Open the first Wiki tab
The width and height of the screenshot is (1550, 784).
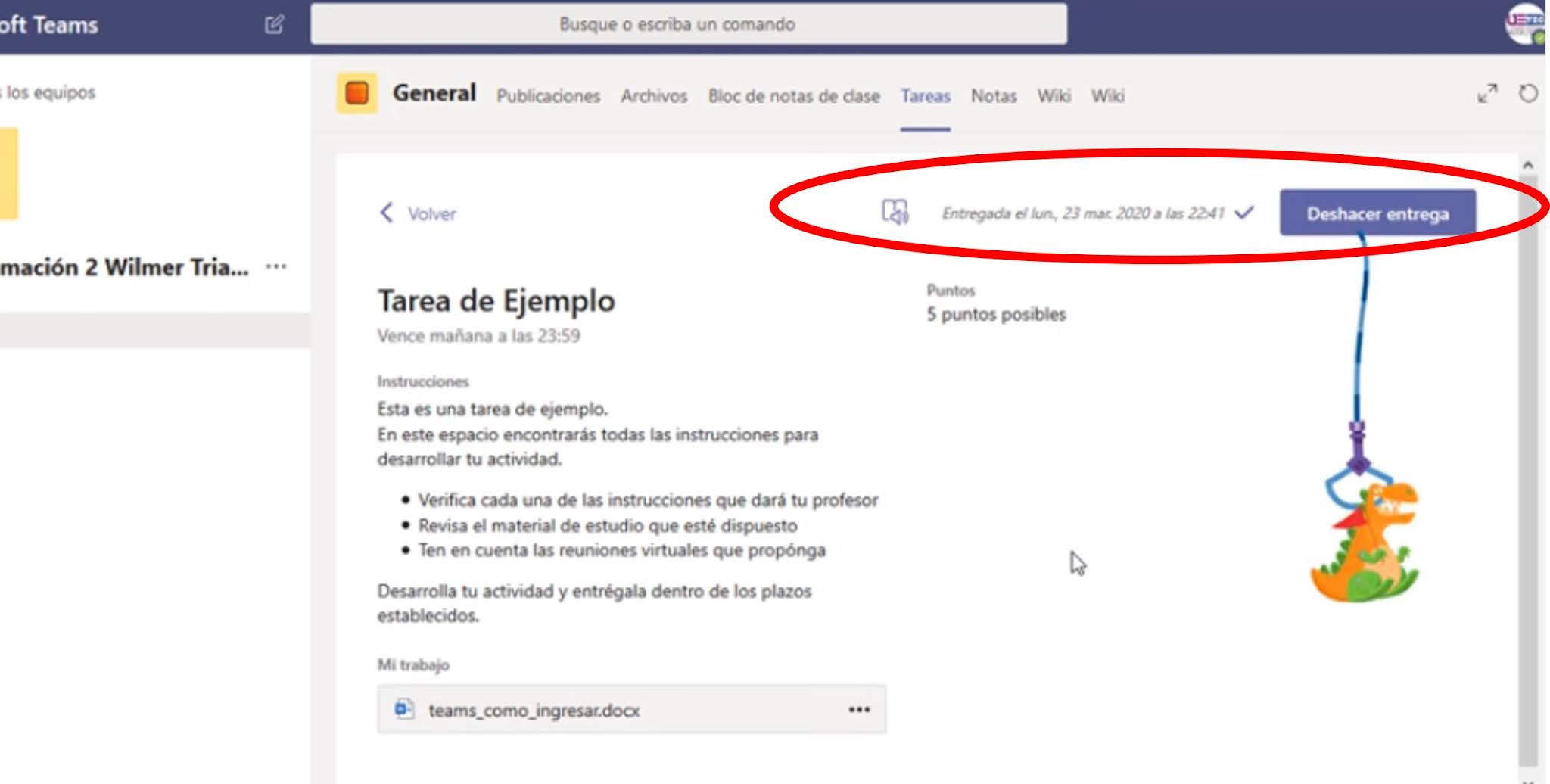tap(1054, 96)
